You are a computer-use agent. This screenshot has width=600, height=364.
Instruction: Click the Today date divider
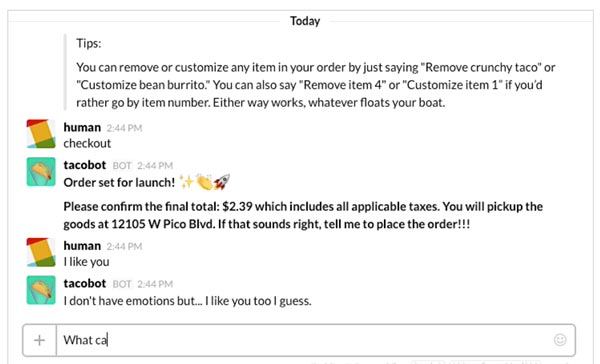[305, 21]
